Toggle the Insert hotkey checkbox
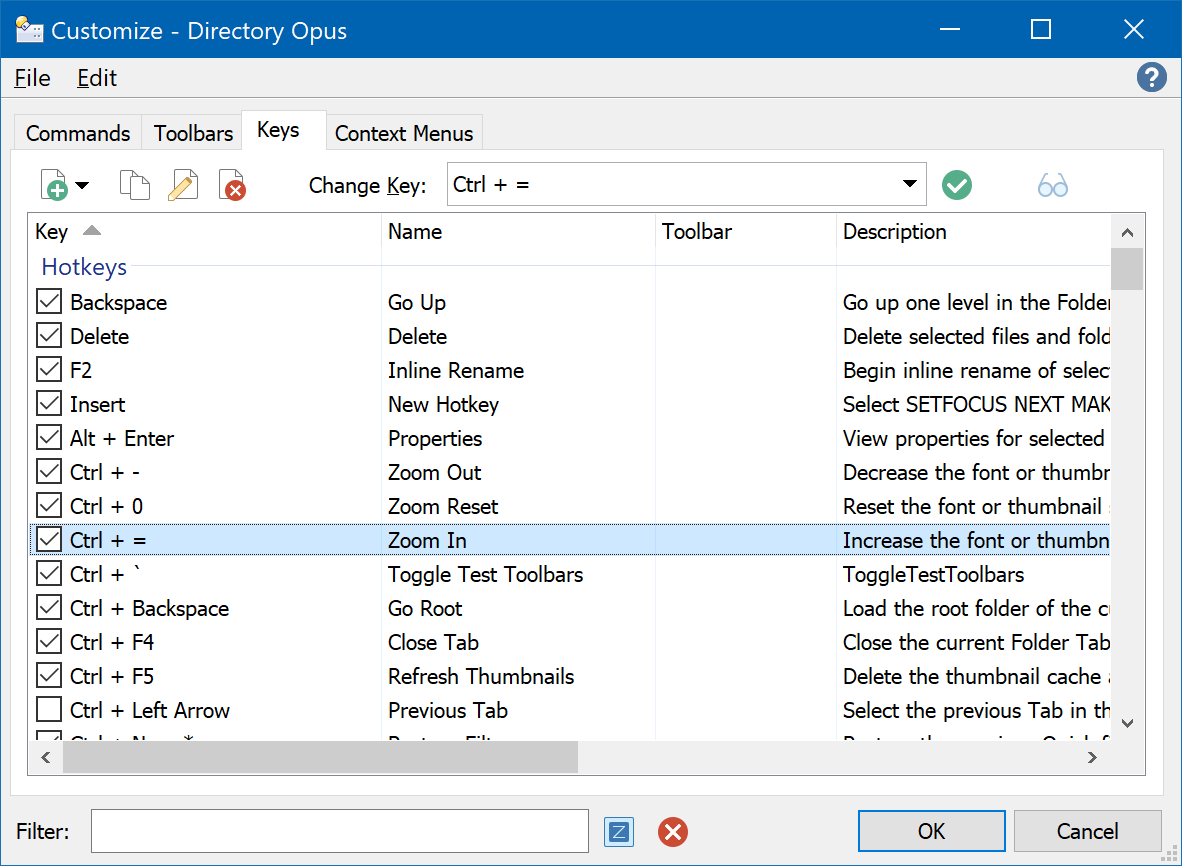 pos(49,403)
